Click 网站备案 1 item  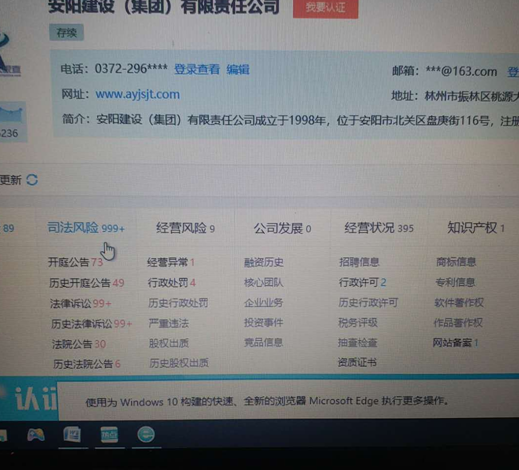(455, 343)
